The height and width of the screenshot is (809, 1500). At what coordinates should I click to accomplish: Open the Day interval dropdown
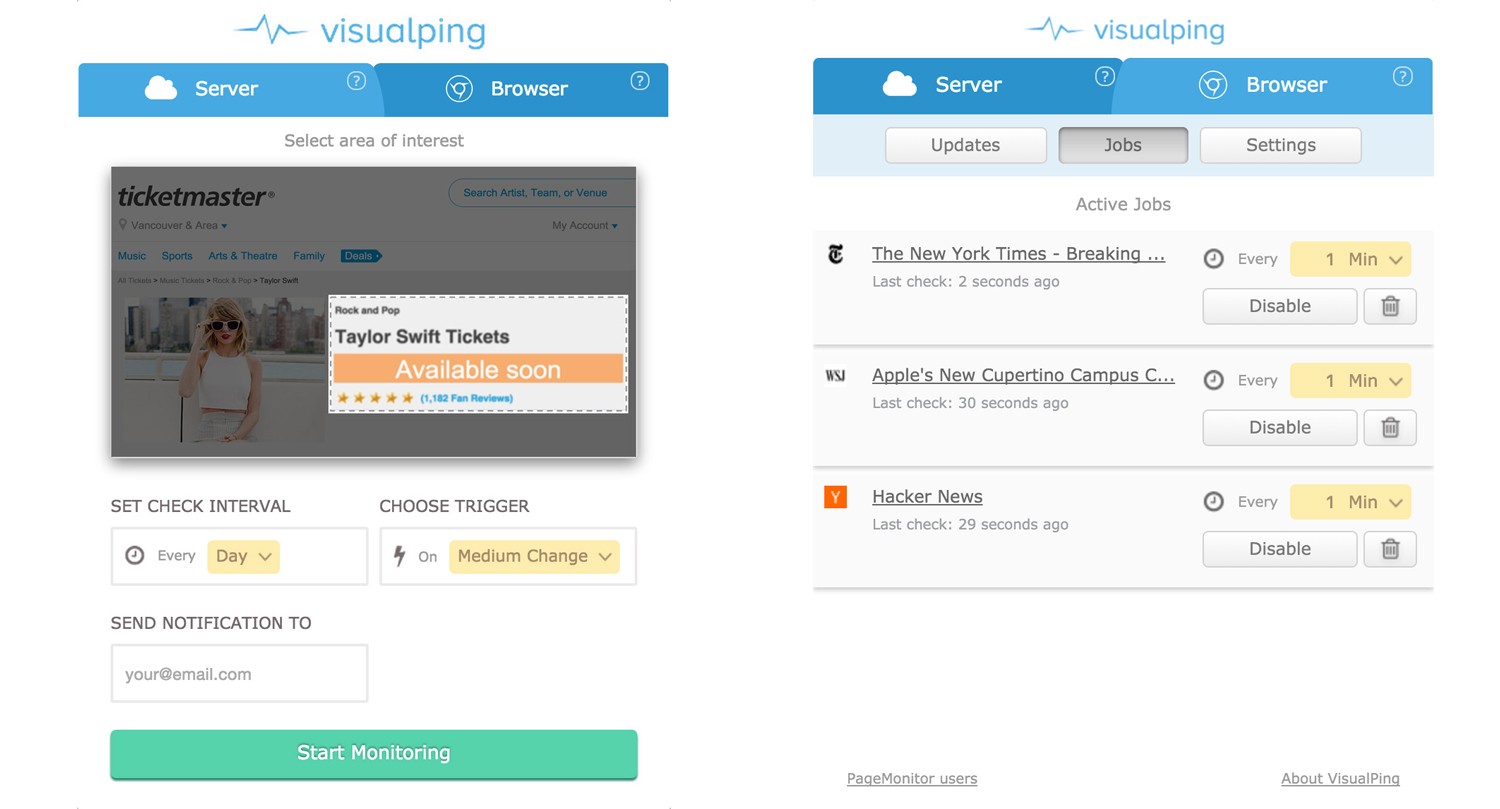point(244,556)
